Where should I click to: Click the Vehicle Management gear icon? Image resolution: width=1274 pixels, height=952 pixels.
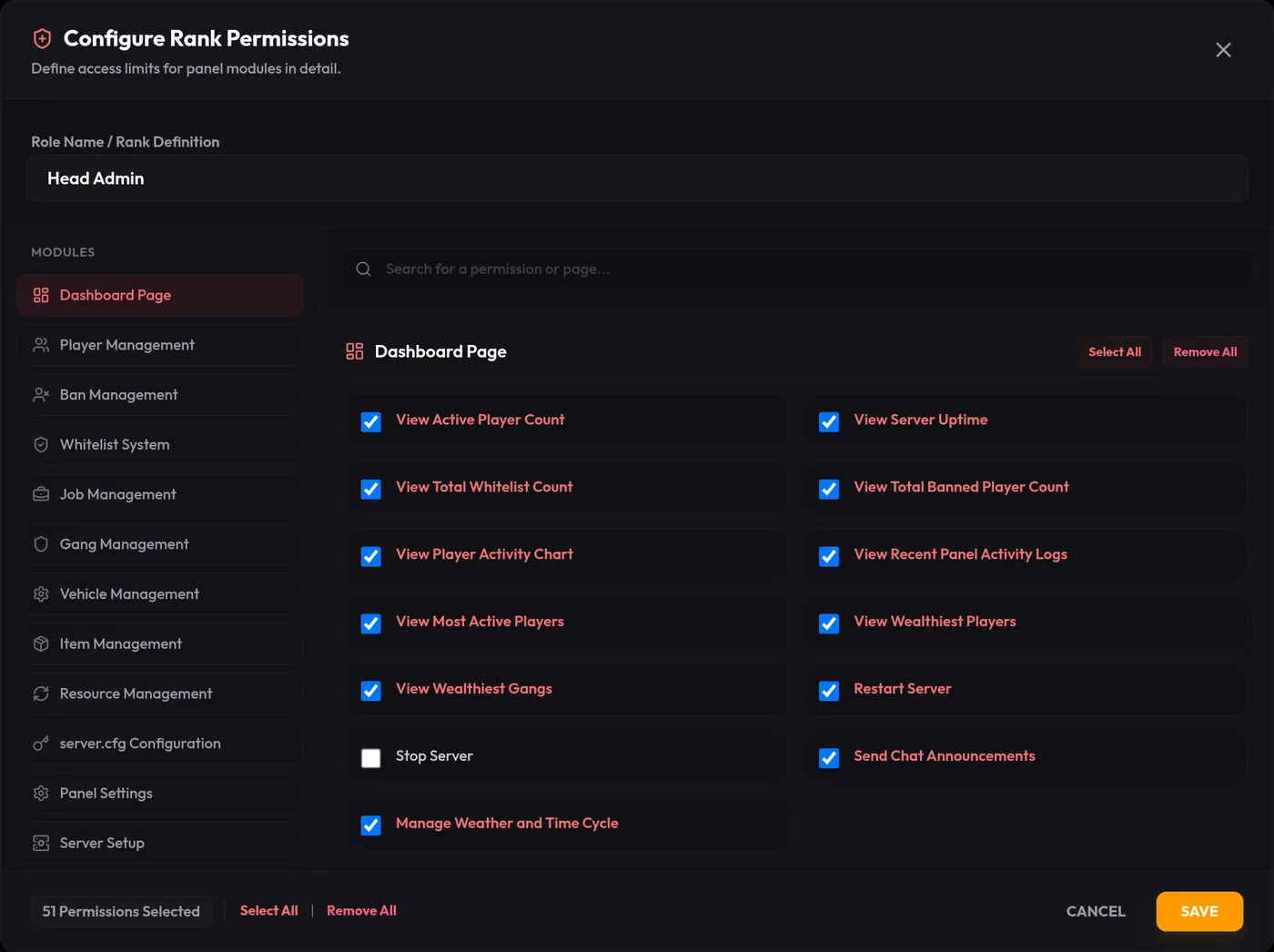click(41, 593)
